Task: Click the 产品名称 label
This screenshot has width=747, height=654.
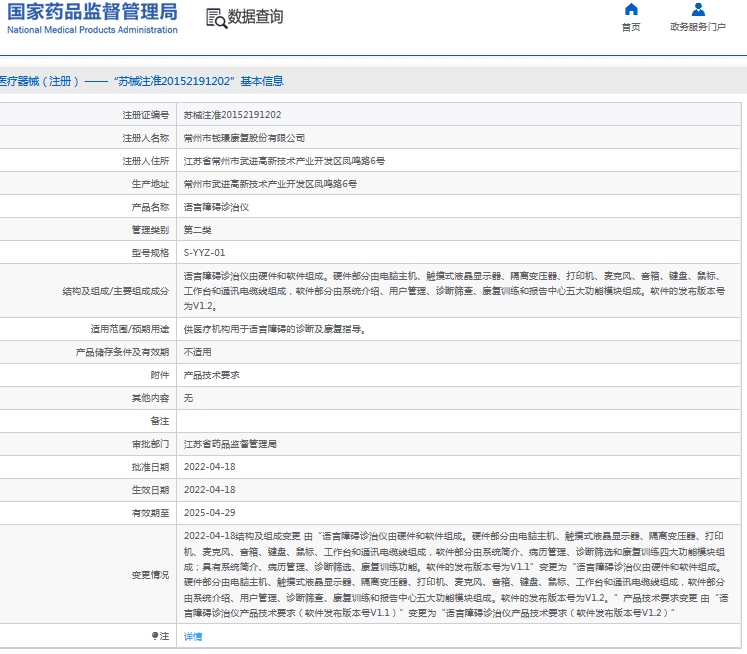Action: 151,207
